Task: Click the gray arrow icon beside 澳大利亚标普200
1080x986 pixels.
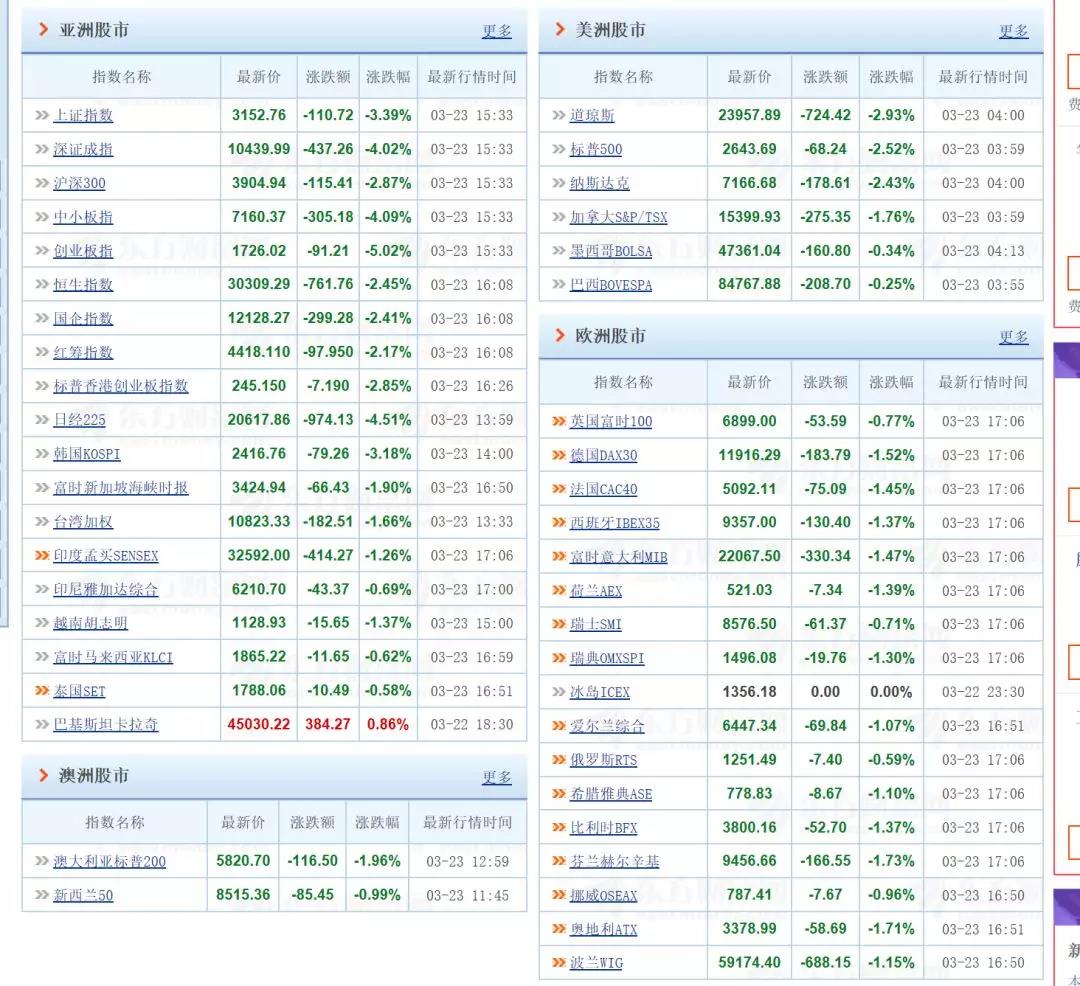Action: [41, 861]
